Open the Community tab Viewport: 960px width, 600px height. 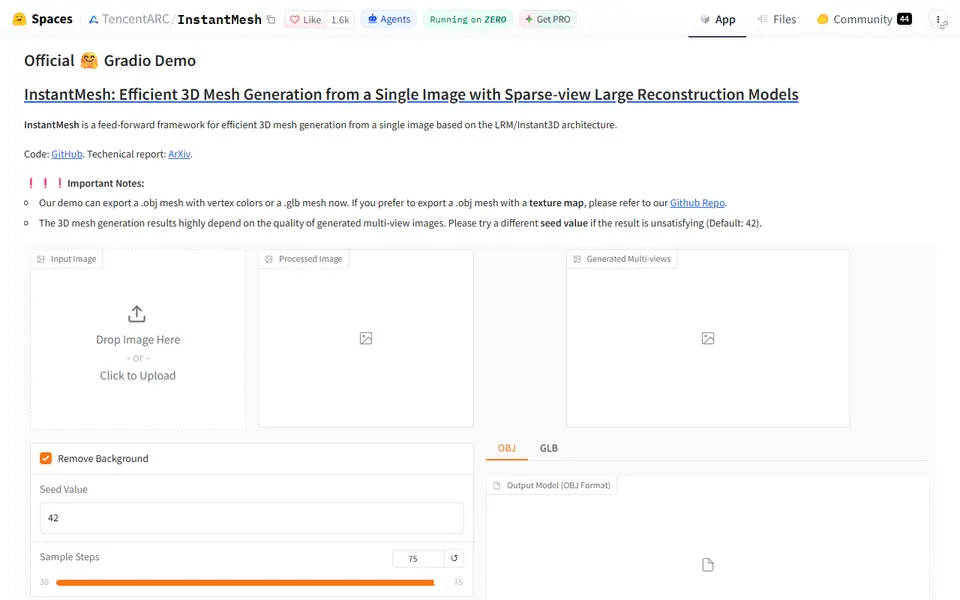tap(864, 20)
